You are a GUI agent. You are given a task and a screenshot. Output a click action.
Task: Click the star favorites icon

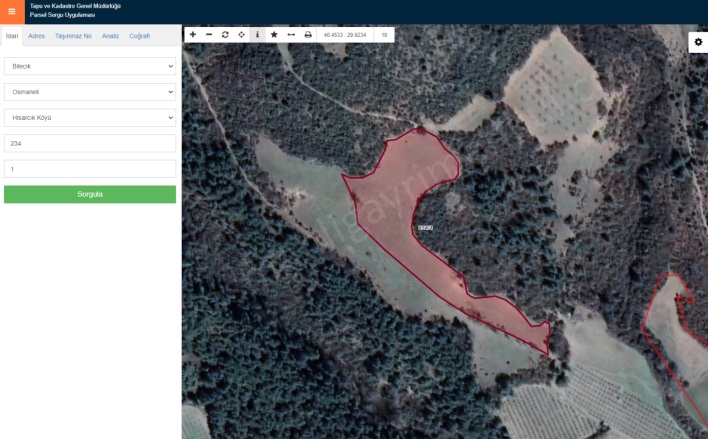274,34
